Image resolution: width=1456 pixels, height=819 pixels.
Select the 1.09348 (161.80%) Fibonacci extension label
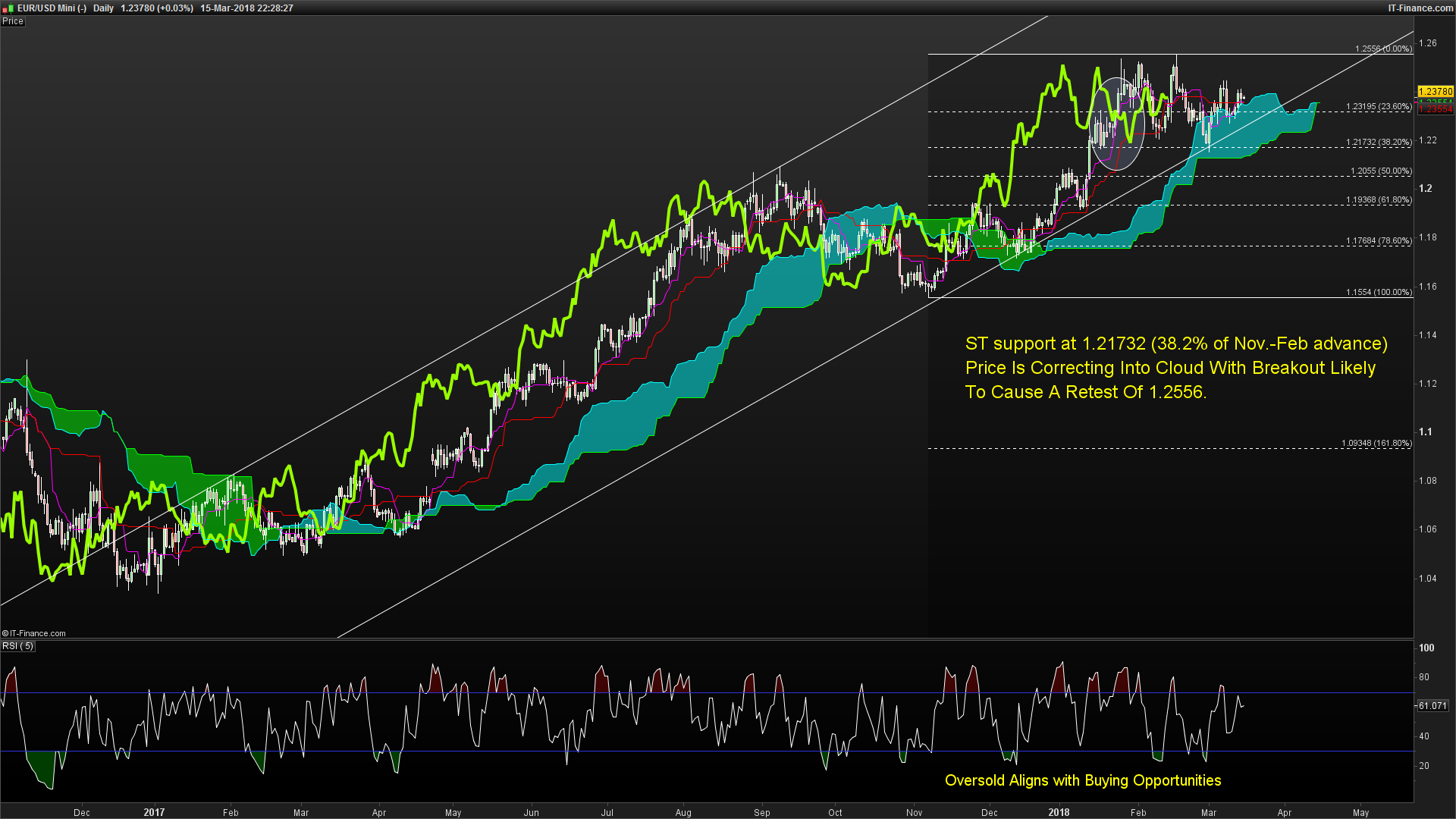tap(1376, 443)
